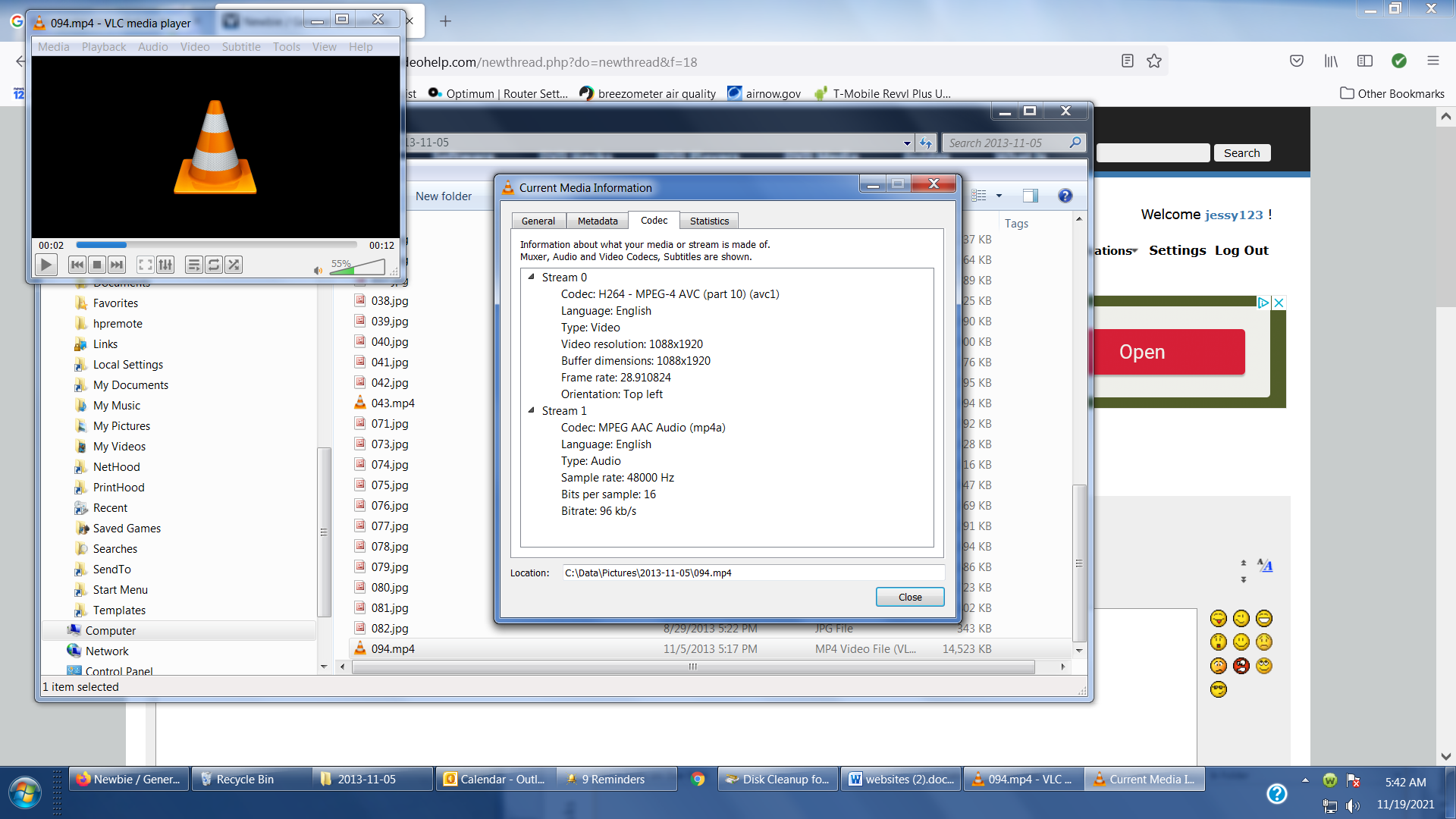Open the Explorer view options dropdown arrow

pos(999,196)
